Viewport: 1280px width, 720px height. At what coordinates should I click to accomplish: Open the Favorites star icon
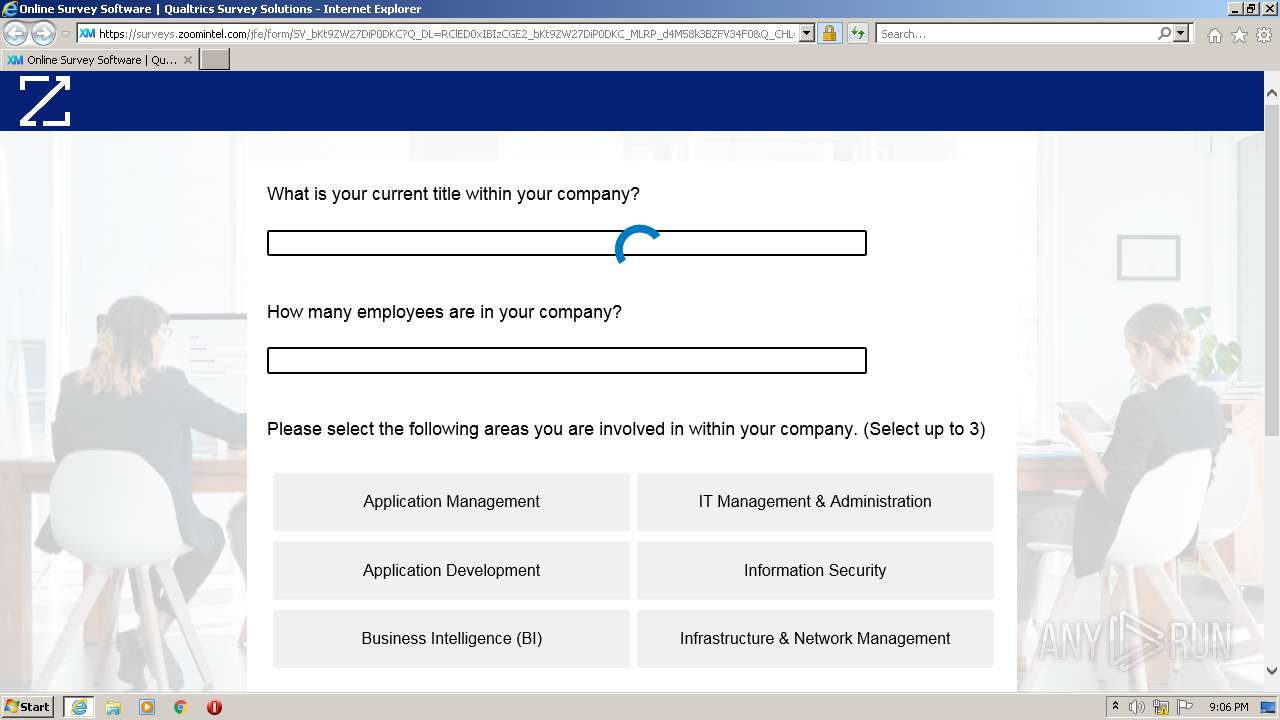coord(1239,35)
